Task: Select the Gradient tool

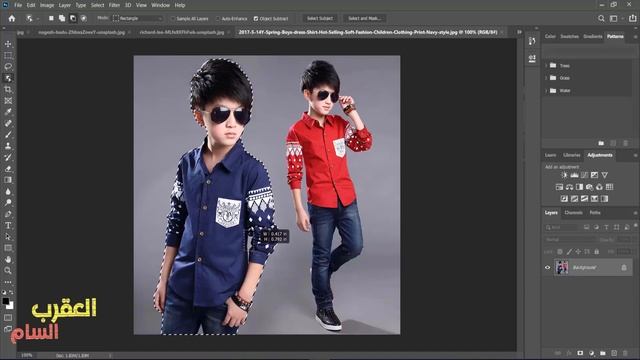Action: pos(8,180)
